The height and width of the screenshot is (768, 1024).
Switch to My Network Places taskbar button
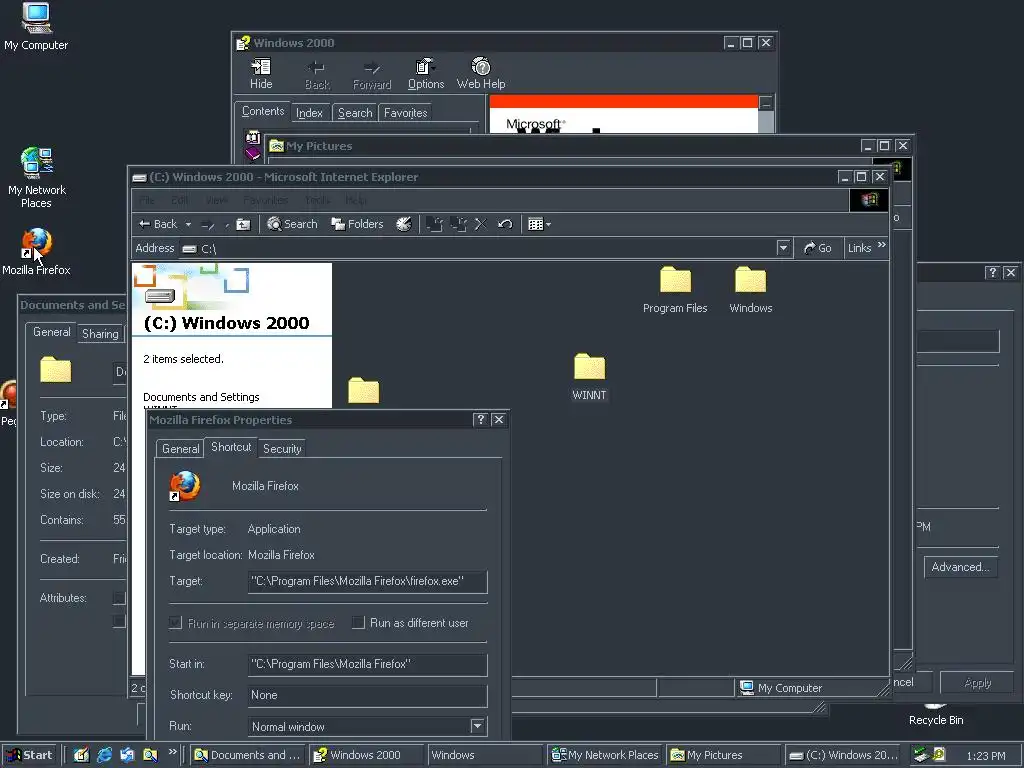click(605, 755)
